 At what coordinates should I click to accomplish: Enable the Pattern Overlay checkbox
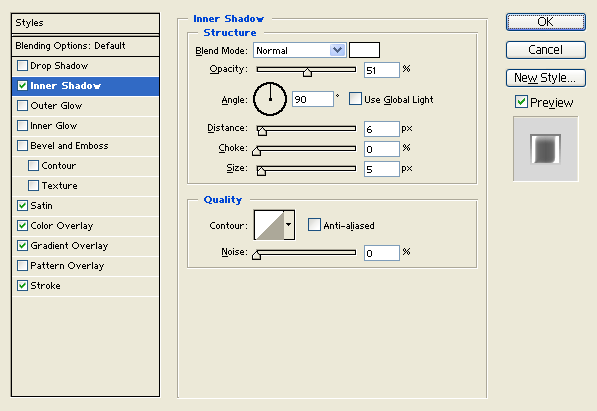click(22, 265)
